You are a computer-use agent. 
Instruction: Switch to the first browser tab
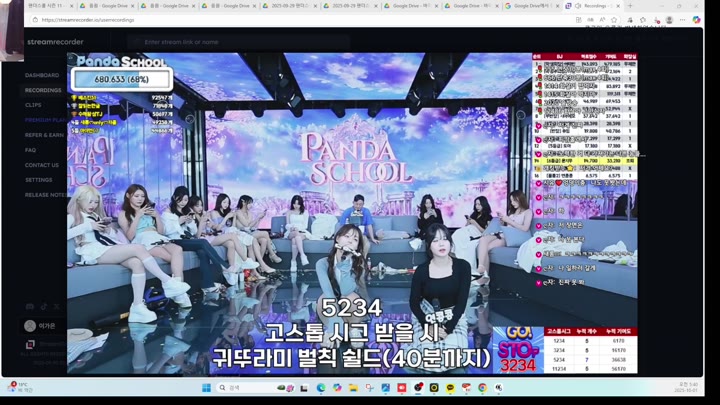[x=40, y=6]
